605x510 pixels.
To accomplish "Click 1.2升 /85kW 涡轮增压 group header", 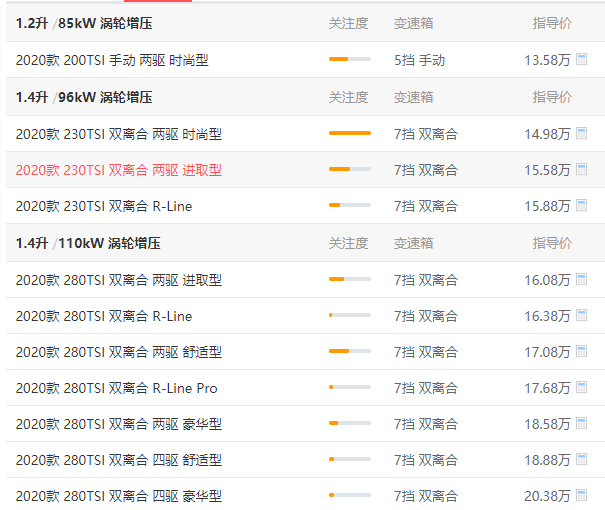I will point(84,23).
